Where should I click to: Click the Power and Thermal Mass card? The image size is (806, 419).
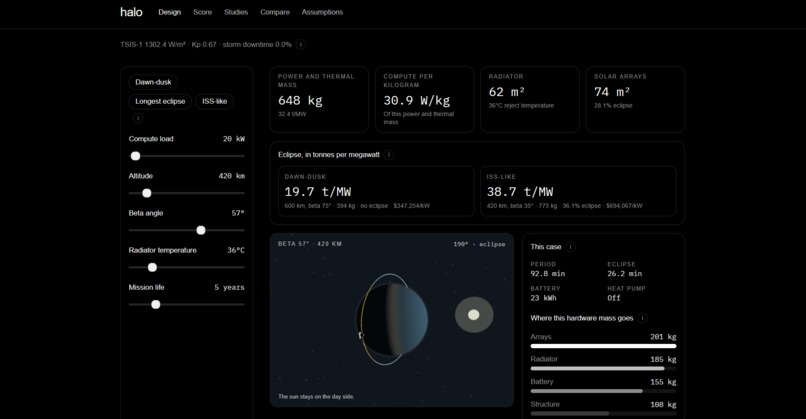[x=319, y=99]
